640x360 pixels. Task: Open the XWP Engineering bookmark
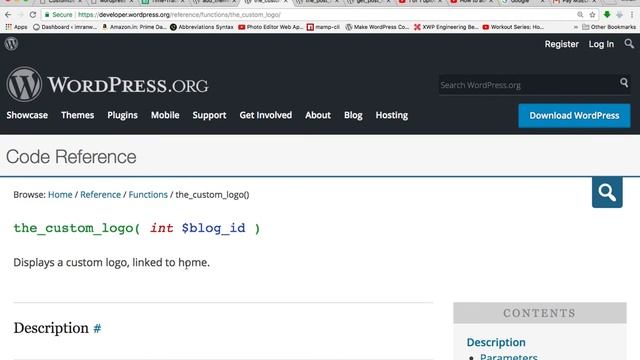(446, 27)
